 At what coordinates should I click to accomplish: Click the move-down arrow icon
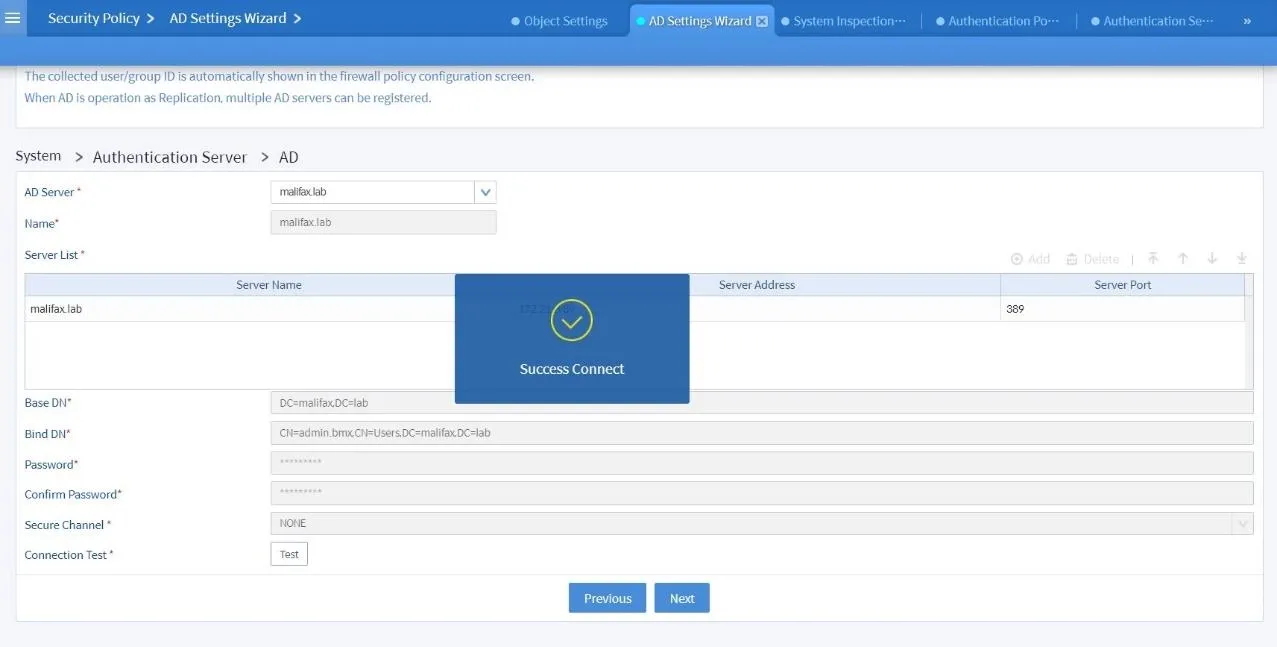tap(1212, 258)
